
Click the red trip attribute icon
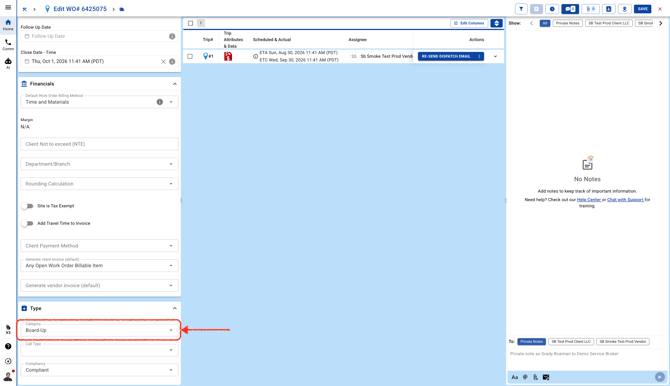228,56
